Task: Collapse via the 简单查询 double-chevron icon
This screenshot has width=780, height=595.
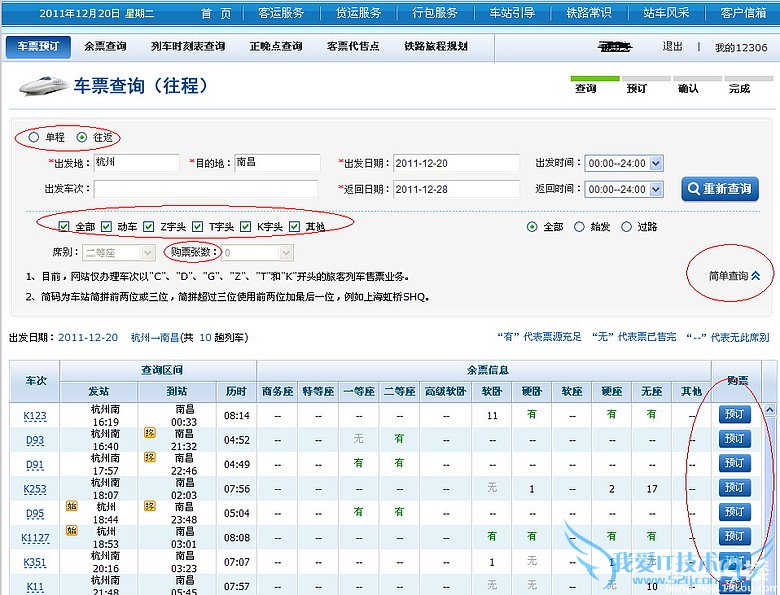Action: coord(756,276)
